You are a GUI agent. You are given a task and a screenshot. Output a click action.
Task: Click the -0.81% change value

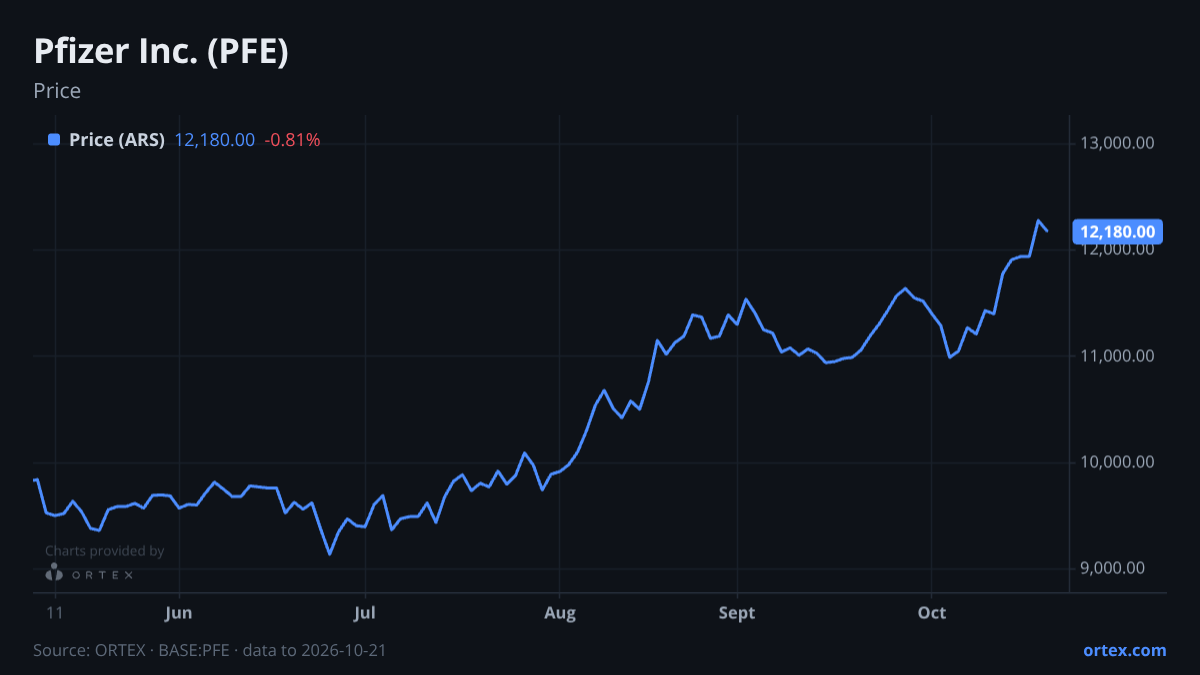(x=292, y=140)
